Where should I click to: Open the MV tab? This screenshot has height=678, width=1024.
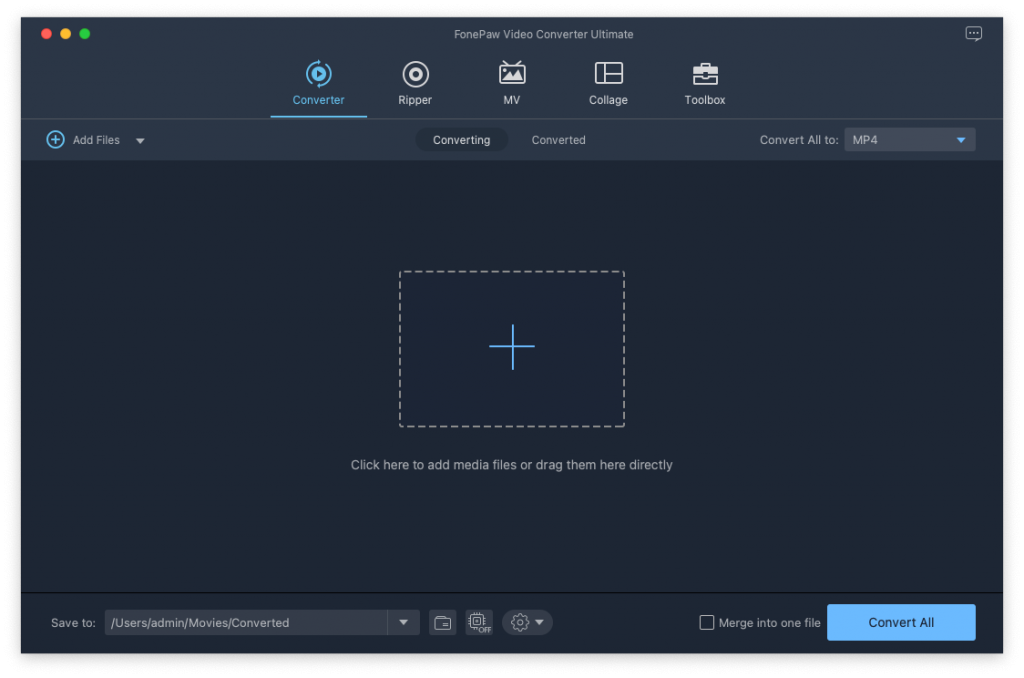tap(511, 84)
